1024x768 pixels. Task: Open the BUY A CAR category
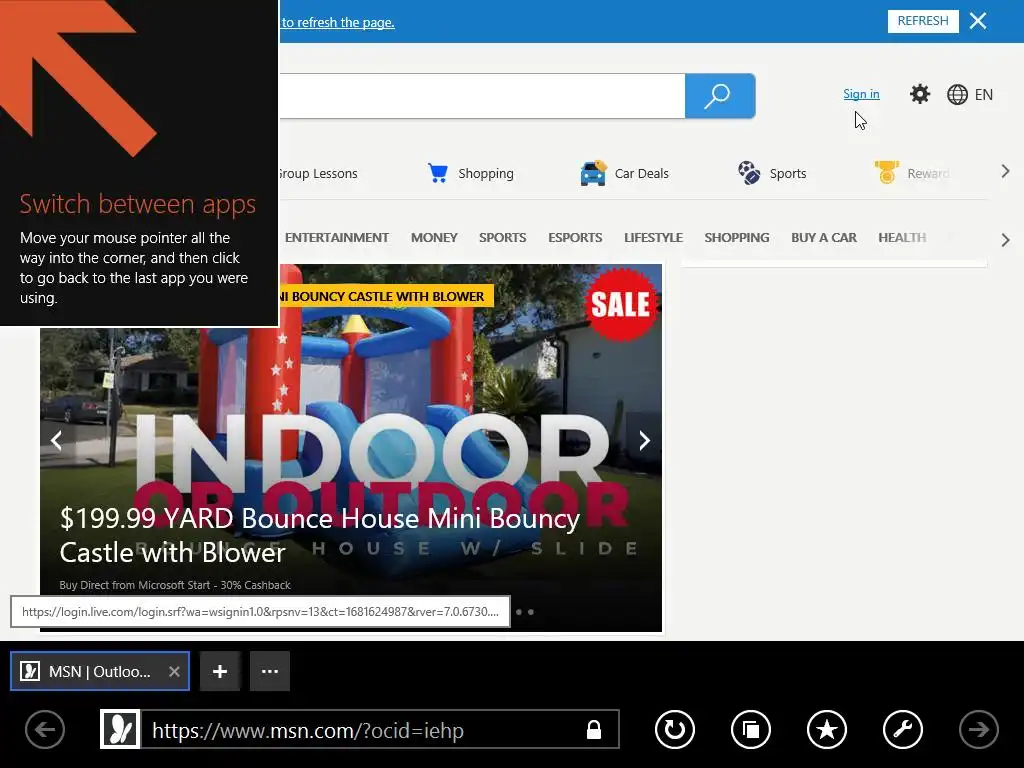point(824,238)
